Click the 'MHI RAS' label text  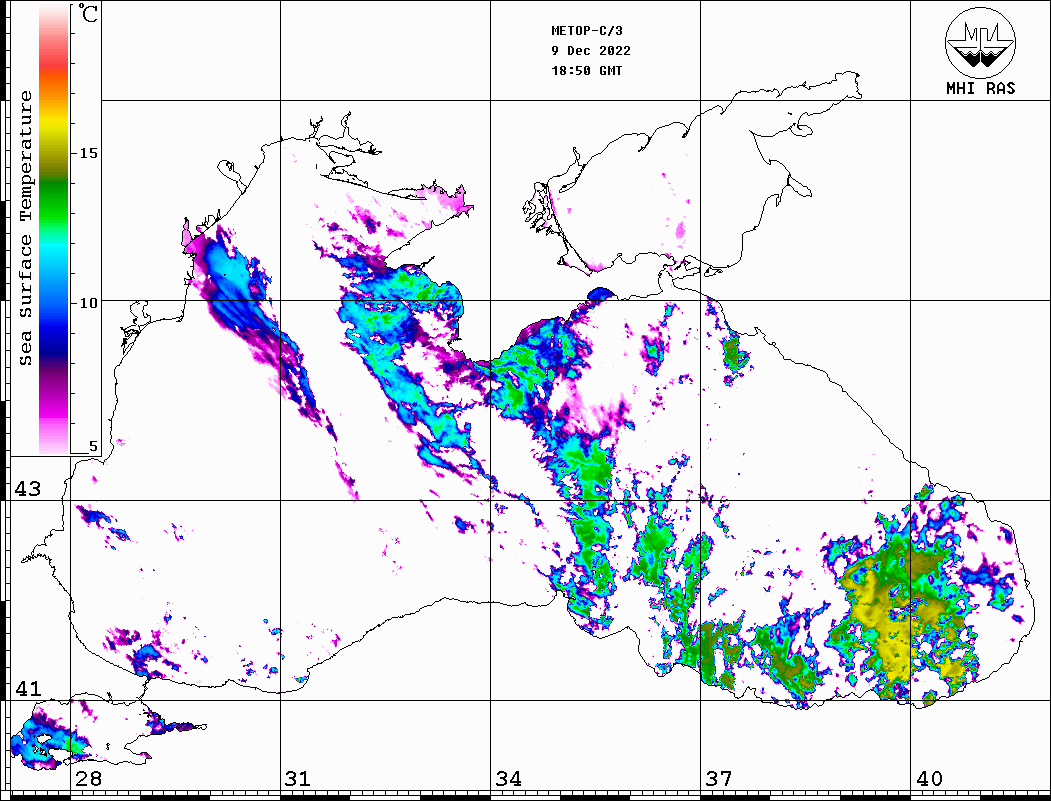pos(980,88)
